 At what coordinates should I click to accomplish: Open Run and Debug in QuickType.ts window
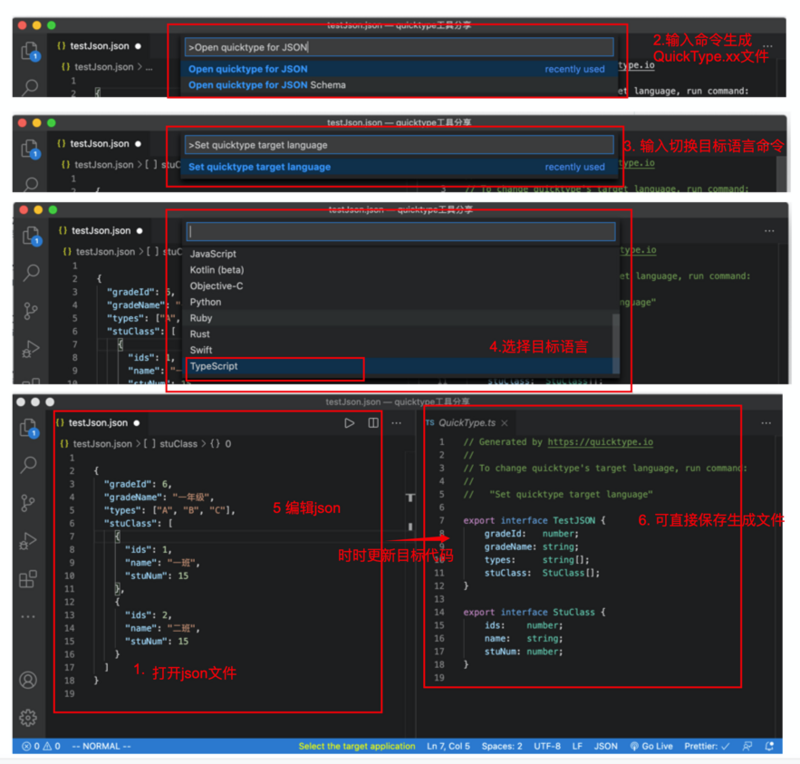29,541
